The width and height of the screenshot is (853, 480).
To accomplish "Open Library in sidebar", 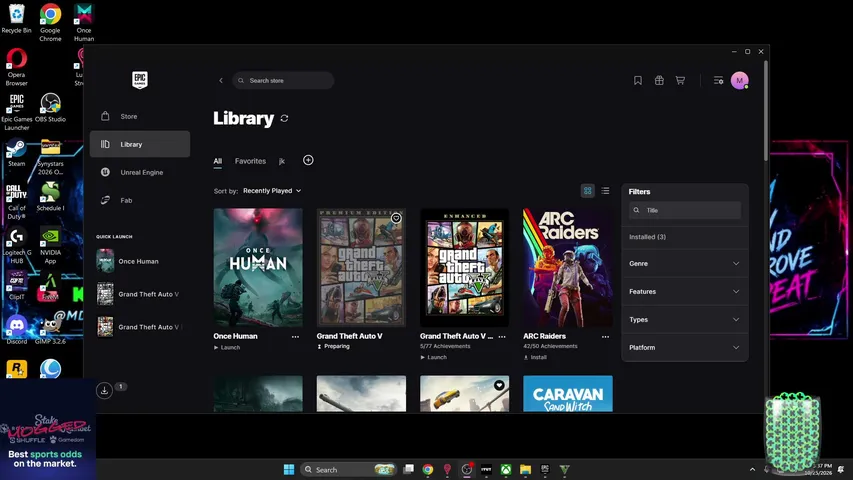I will [140, 144].
